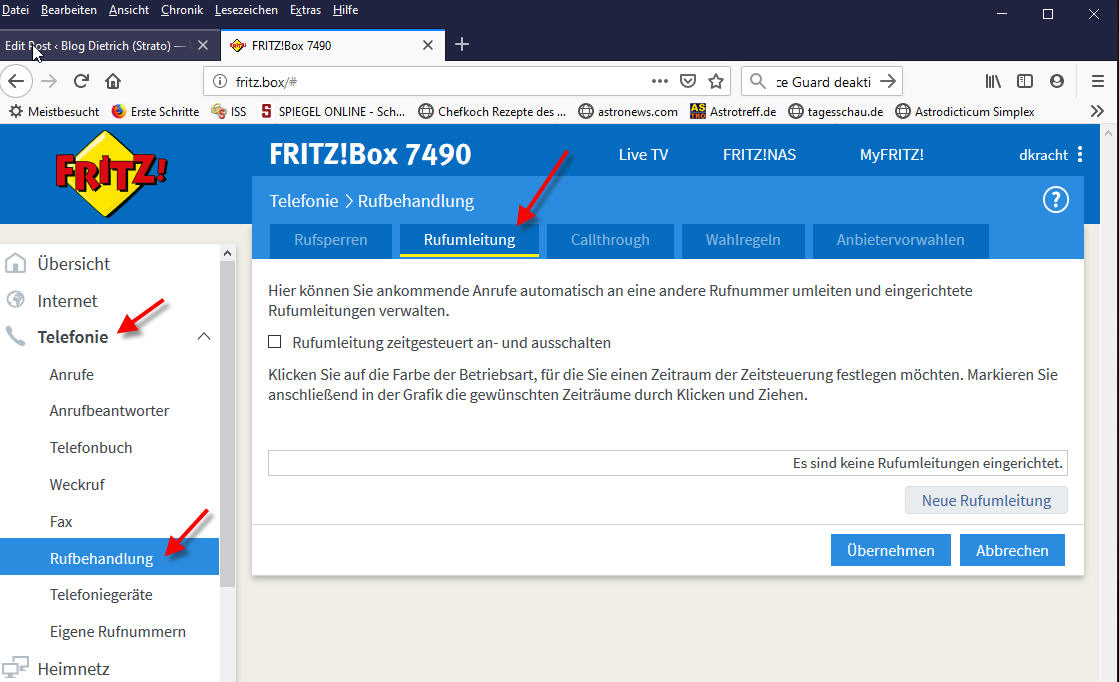Switch to the Wahlregeln tab
The image size is (1119, 682).
click(x=742, y=240)
